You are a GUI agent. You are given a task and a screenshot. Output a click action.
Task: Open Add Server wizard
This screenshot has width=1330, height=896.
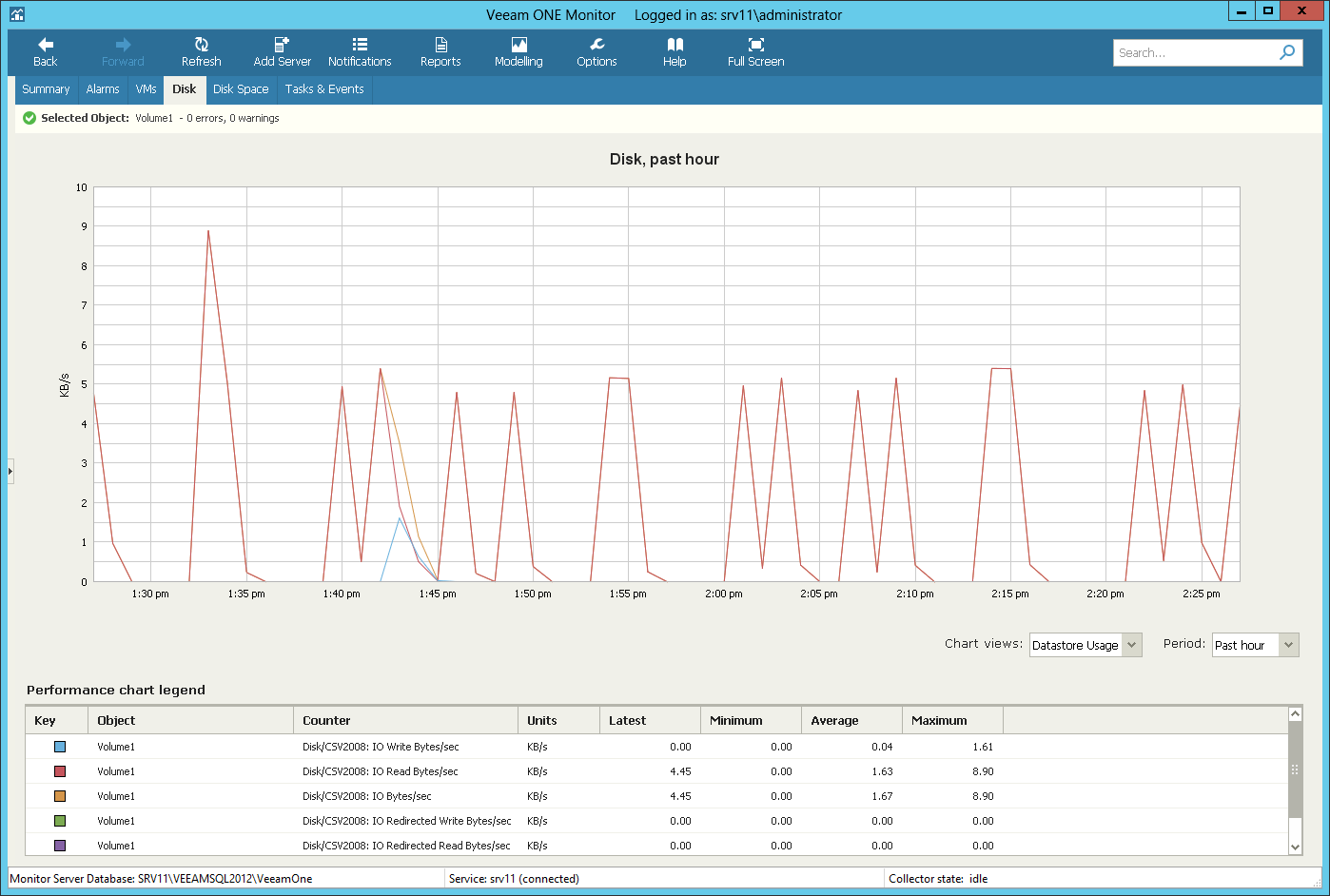click(282, 52)
